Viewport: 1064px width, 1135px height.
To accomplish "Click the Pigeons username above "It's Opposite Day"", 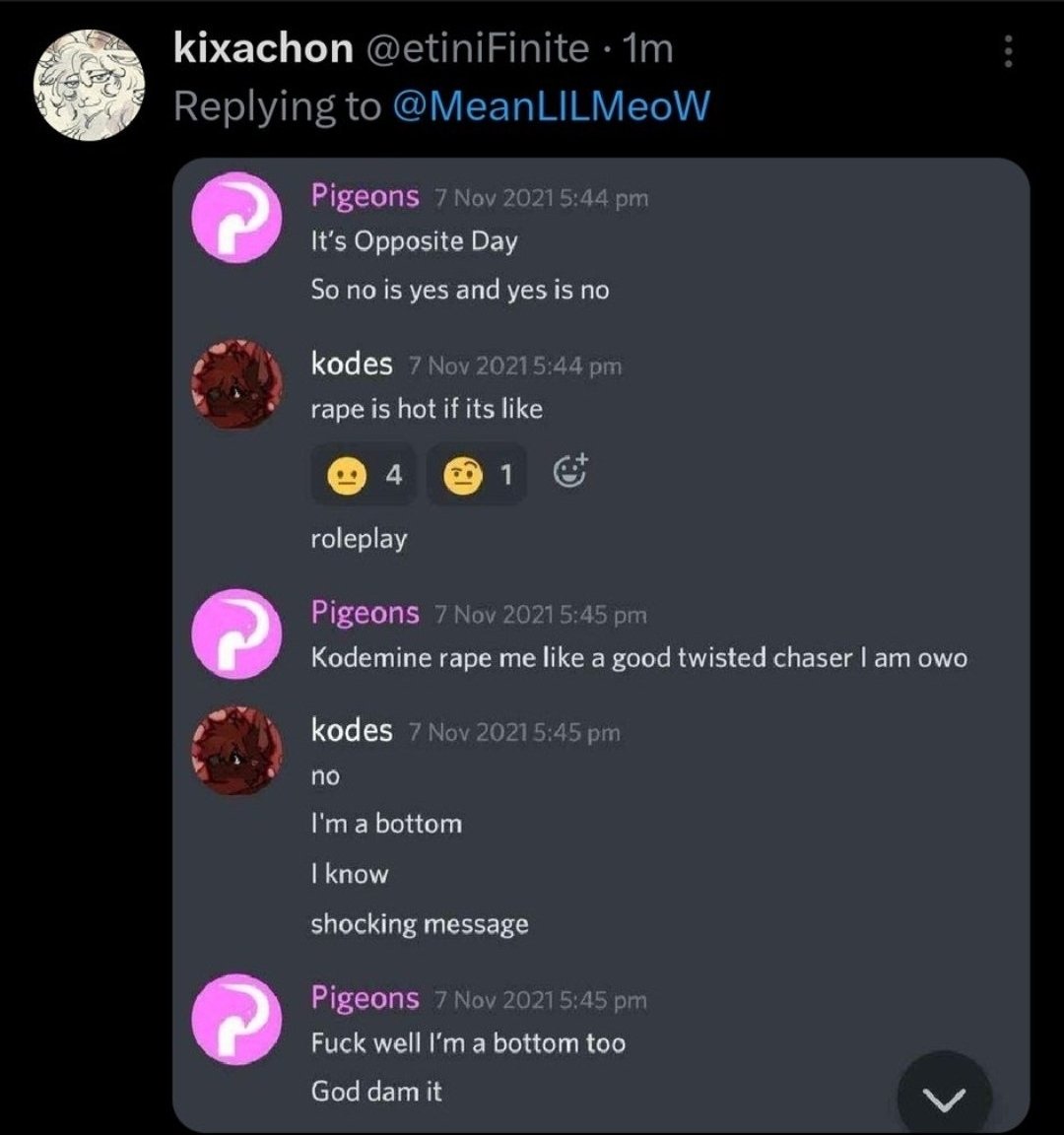I will coord(365,195).
